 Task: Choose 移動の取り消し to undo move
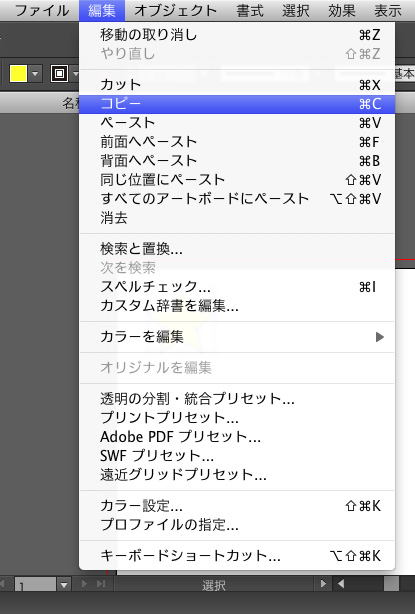237,35
